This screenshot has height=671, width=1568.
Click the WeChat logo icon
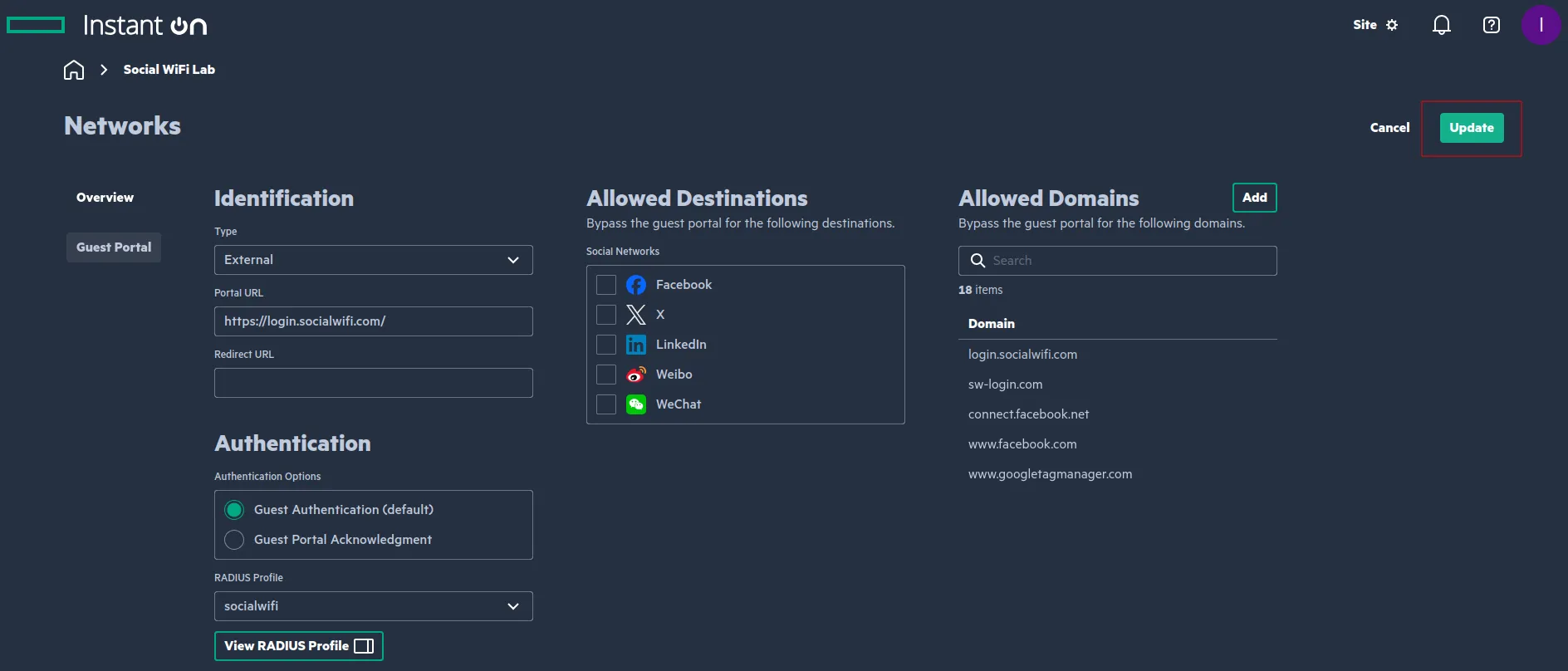point(636,404)
